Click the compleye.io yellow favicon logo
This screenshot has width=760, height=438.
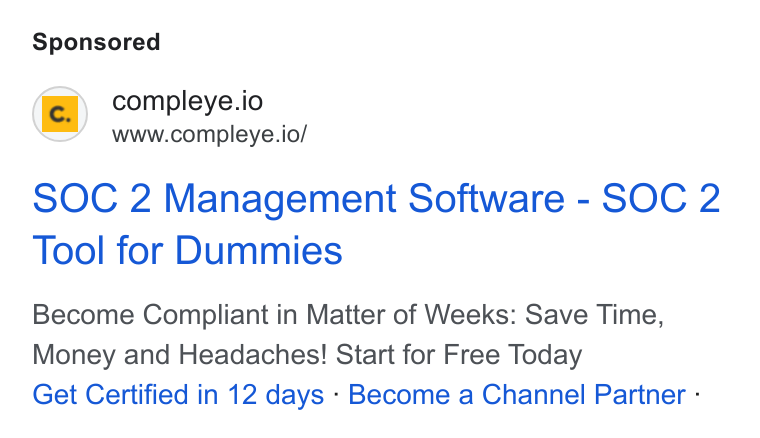(x=60, y=114)
